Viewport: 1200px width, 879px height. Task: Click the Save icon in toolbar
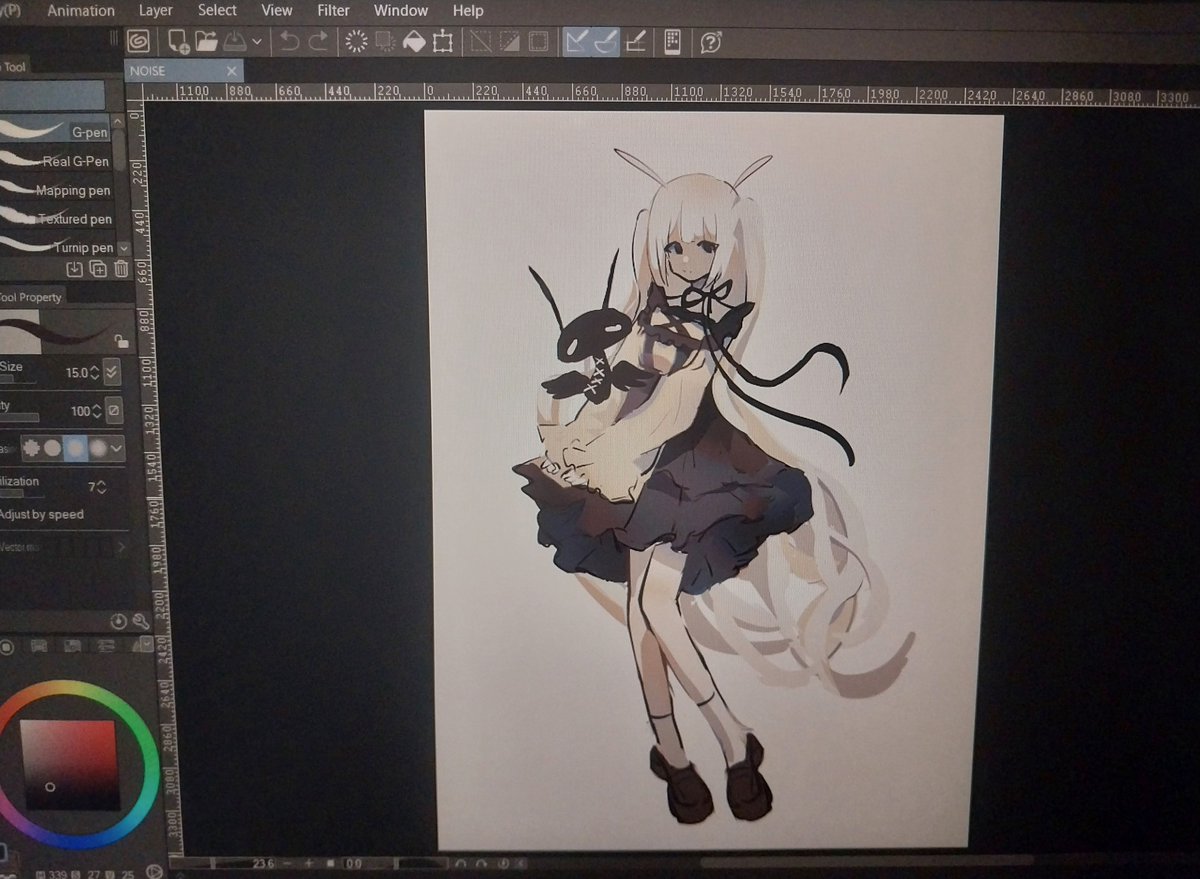234,41
